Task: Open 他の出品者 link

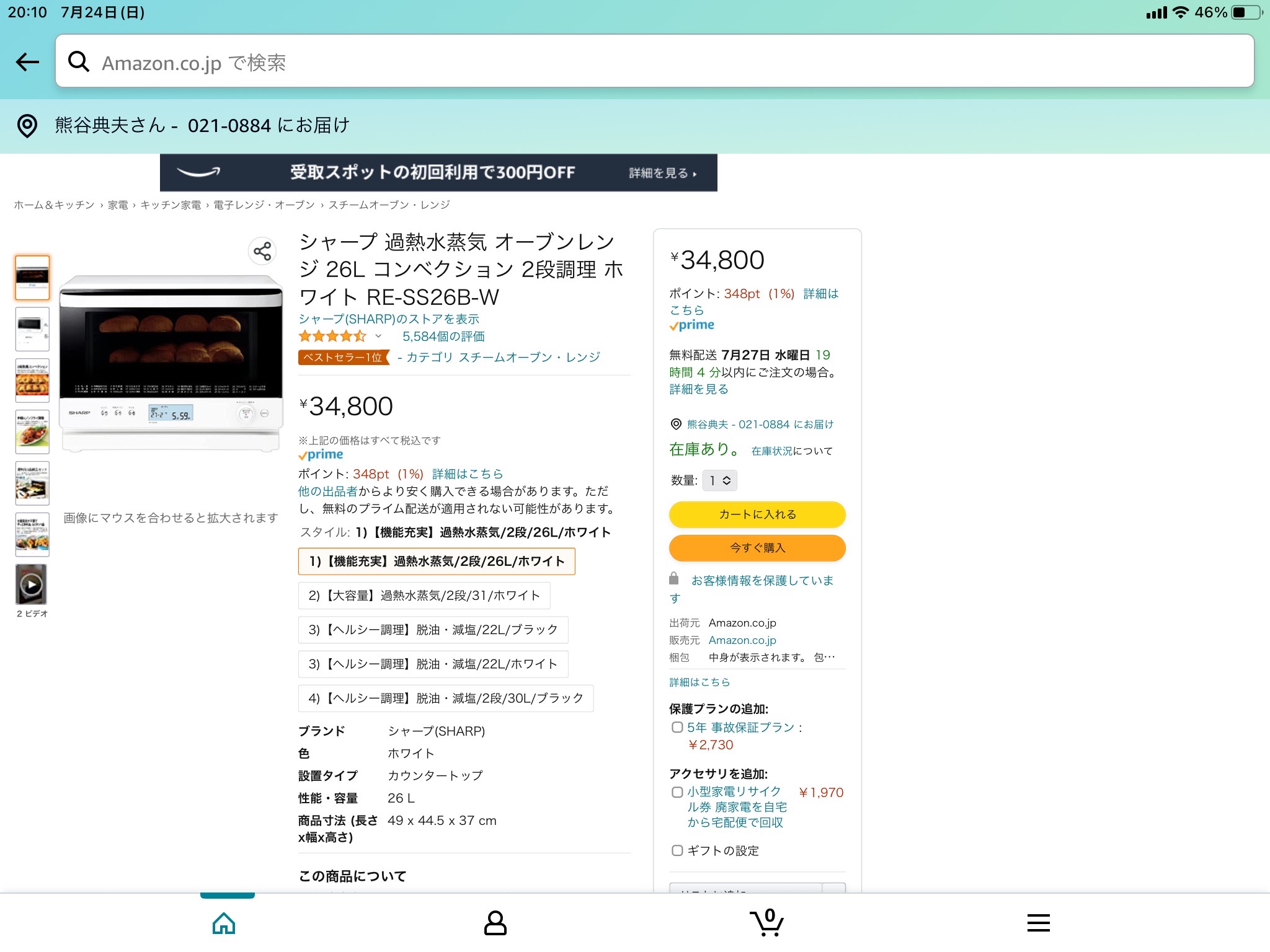Action: click(x=327, y=491)
